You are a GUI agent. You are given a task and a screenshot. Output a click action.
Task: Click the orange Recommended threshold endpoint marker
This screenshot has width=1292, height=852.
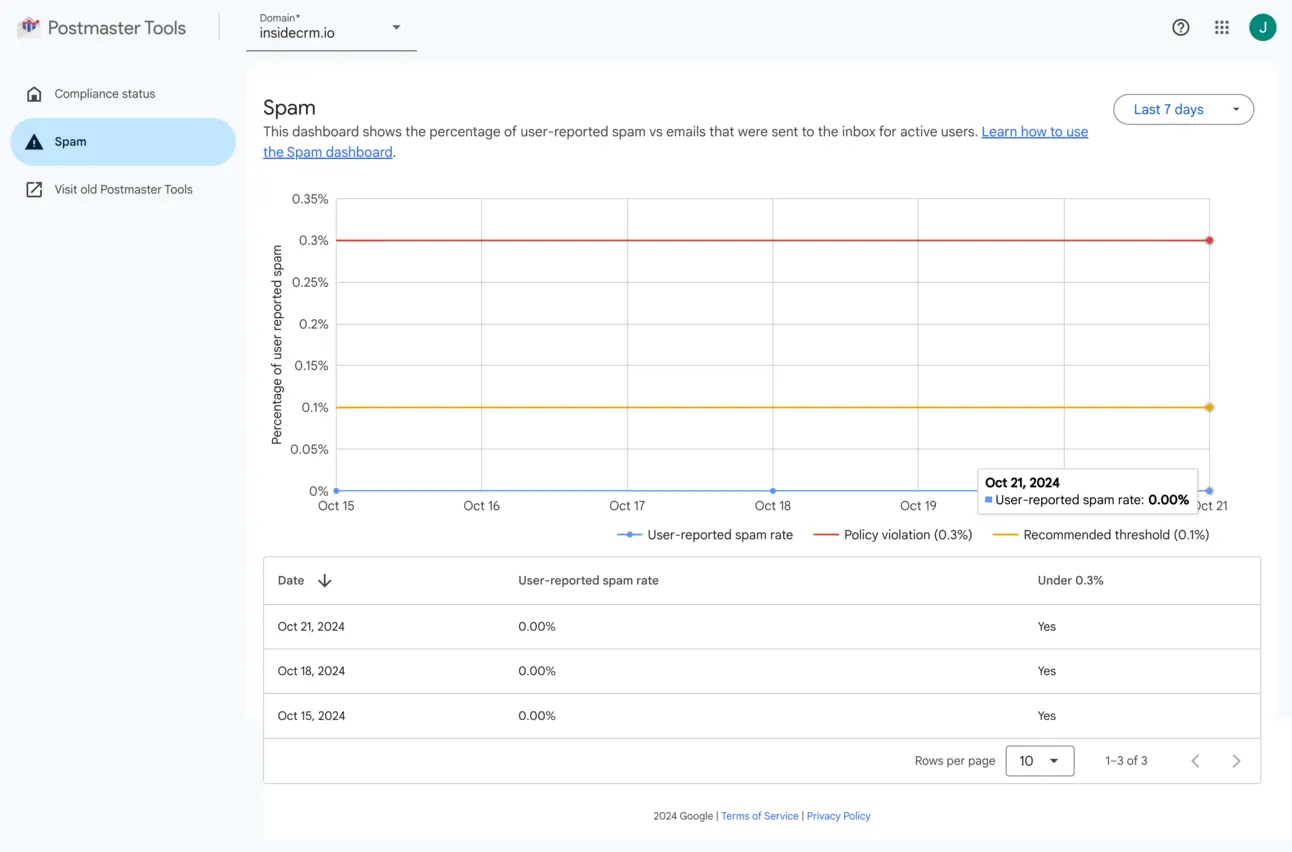coord(1209,407)
